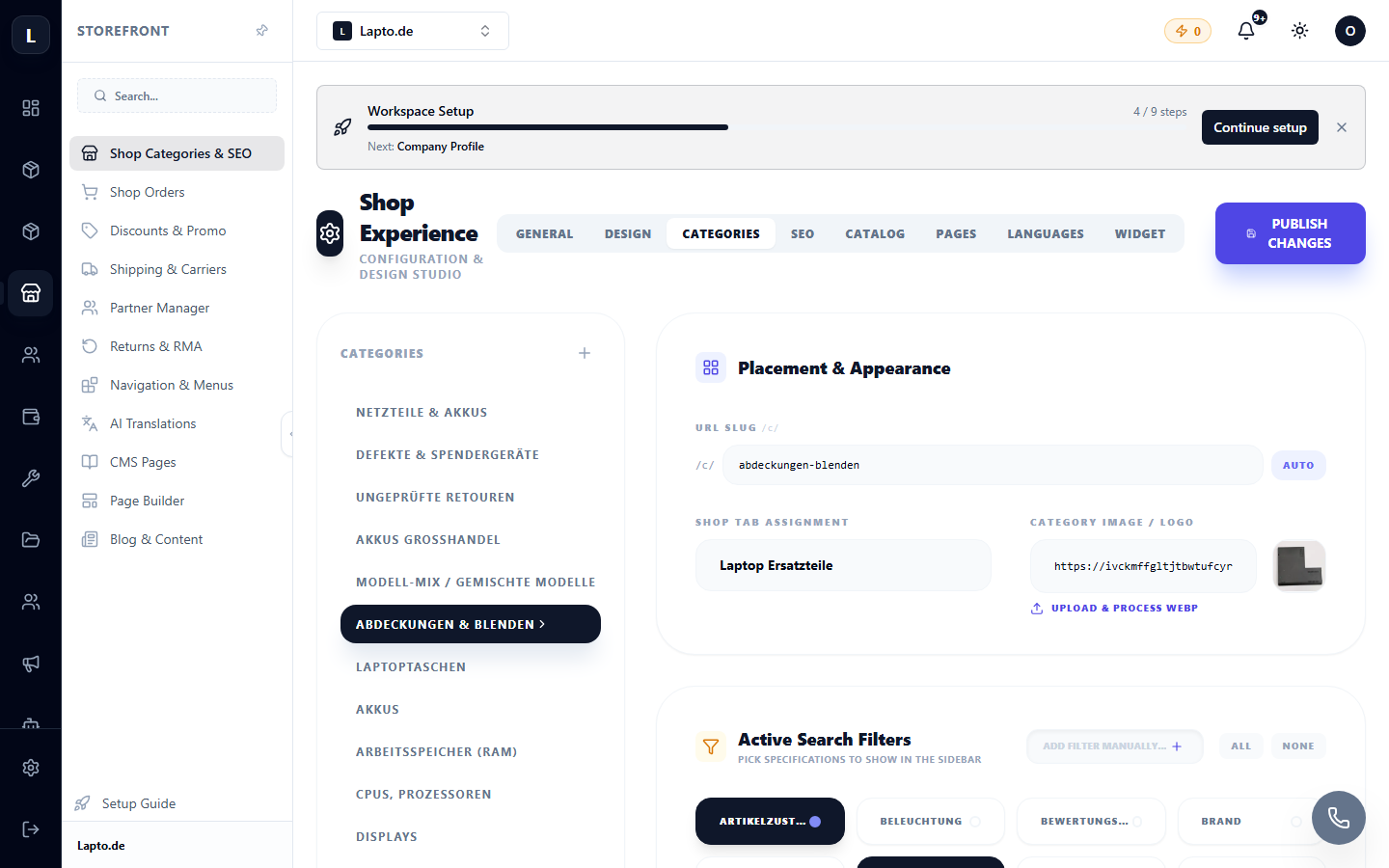Screen dimensions: 1389x868
Task: Click the sidebar Search field
Action: point(177,95)
